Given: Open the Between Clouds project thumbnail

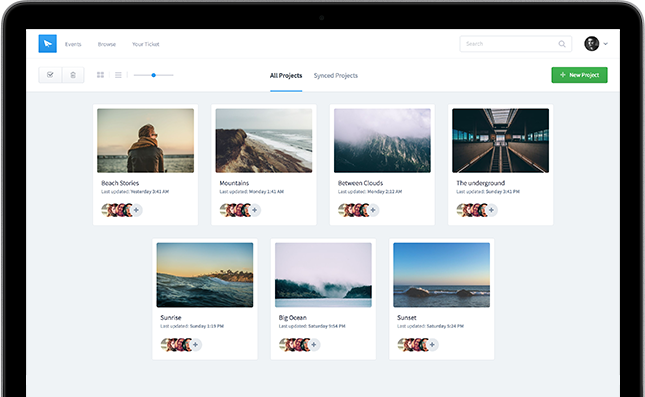Looking at the screenshot, I should (382, 141).
